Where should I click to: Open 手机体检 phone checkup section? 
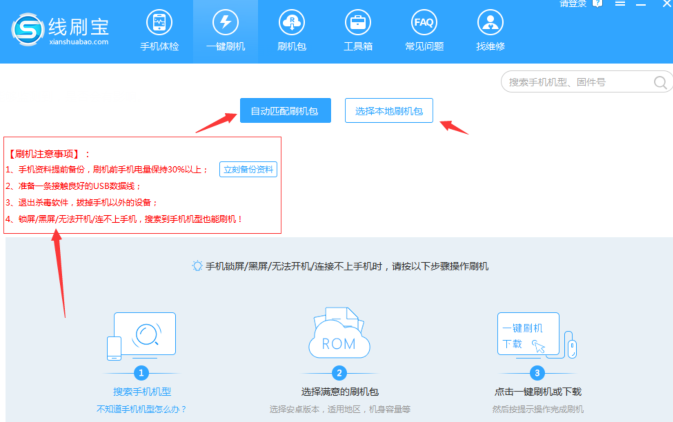click(159, 31)
